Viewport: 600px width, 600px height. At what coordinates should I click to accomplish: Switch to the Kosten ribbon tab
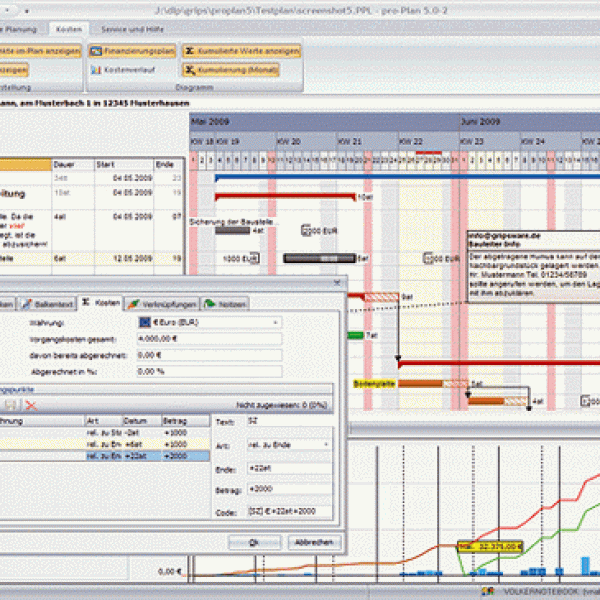tap(69, 31)
